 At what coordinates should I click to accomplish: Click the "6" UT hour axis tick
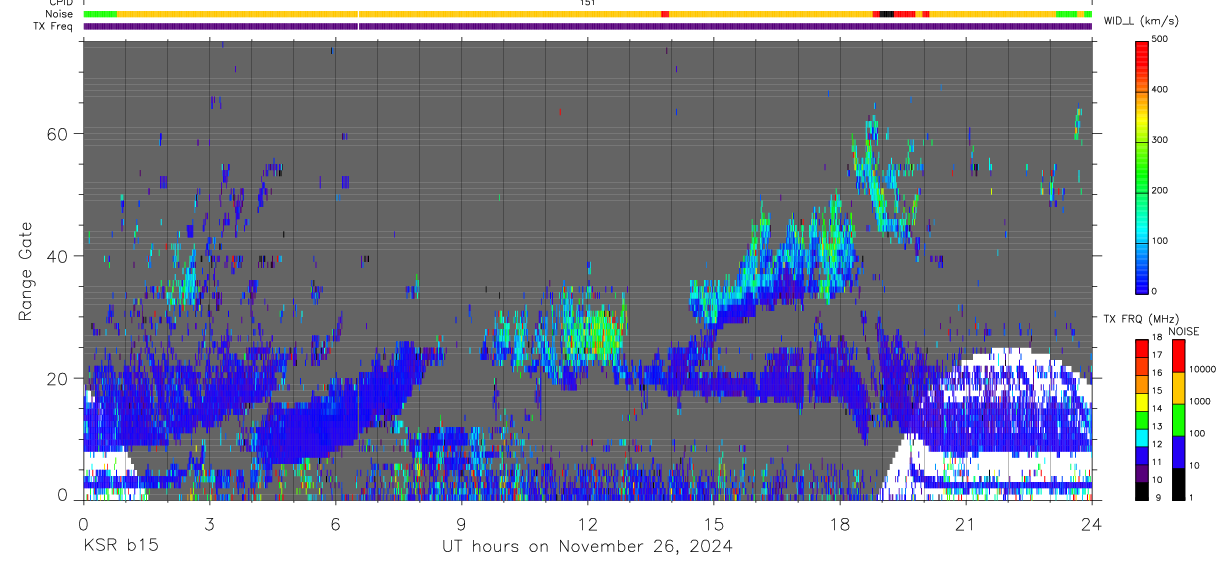click(x=335, y=523)
